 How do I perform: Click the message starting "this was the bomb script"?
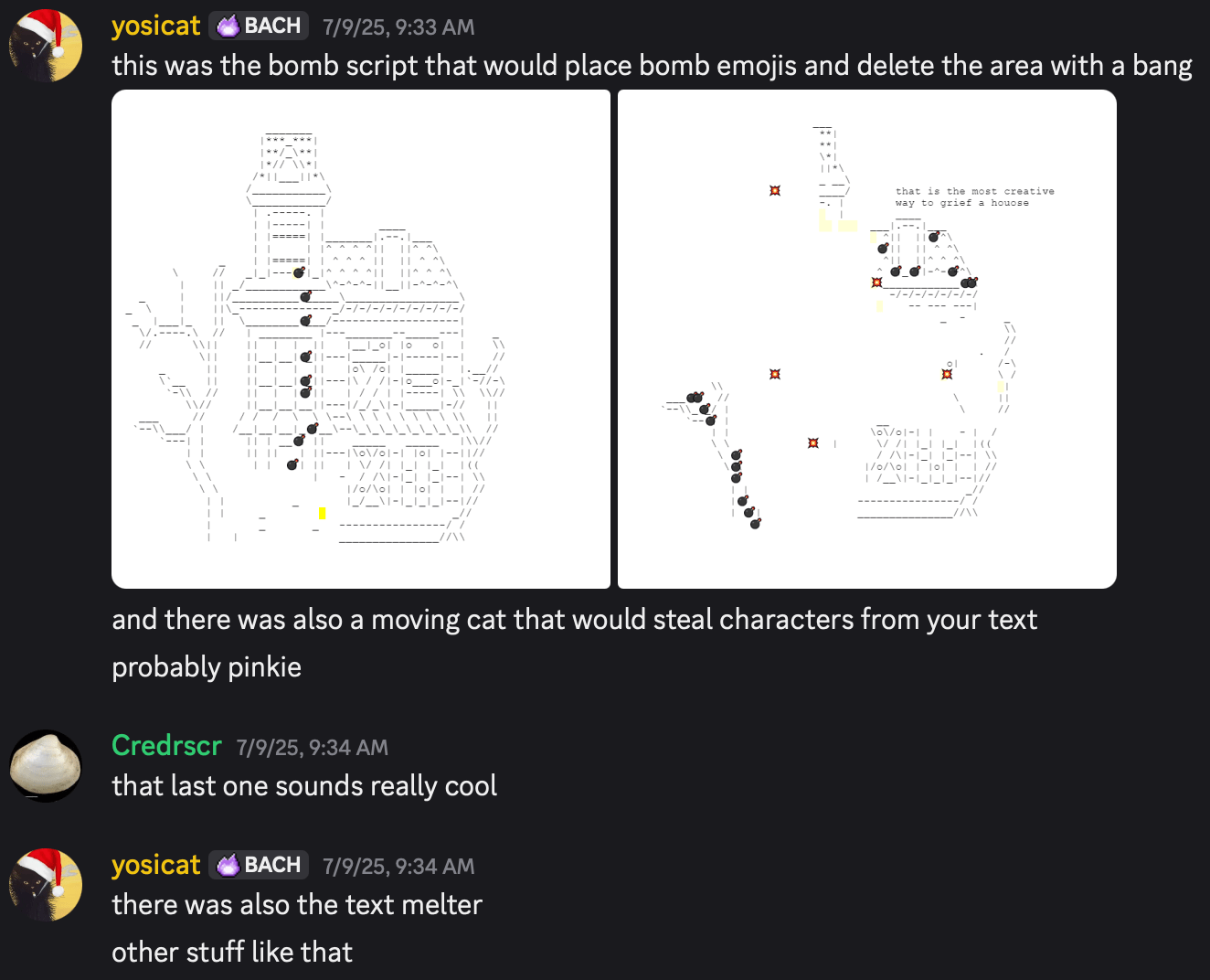click(651, 66)
